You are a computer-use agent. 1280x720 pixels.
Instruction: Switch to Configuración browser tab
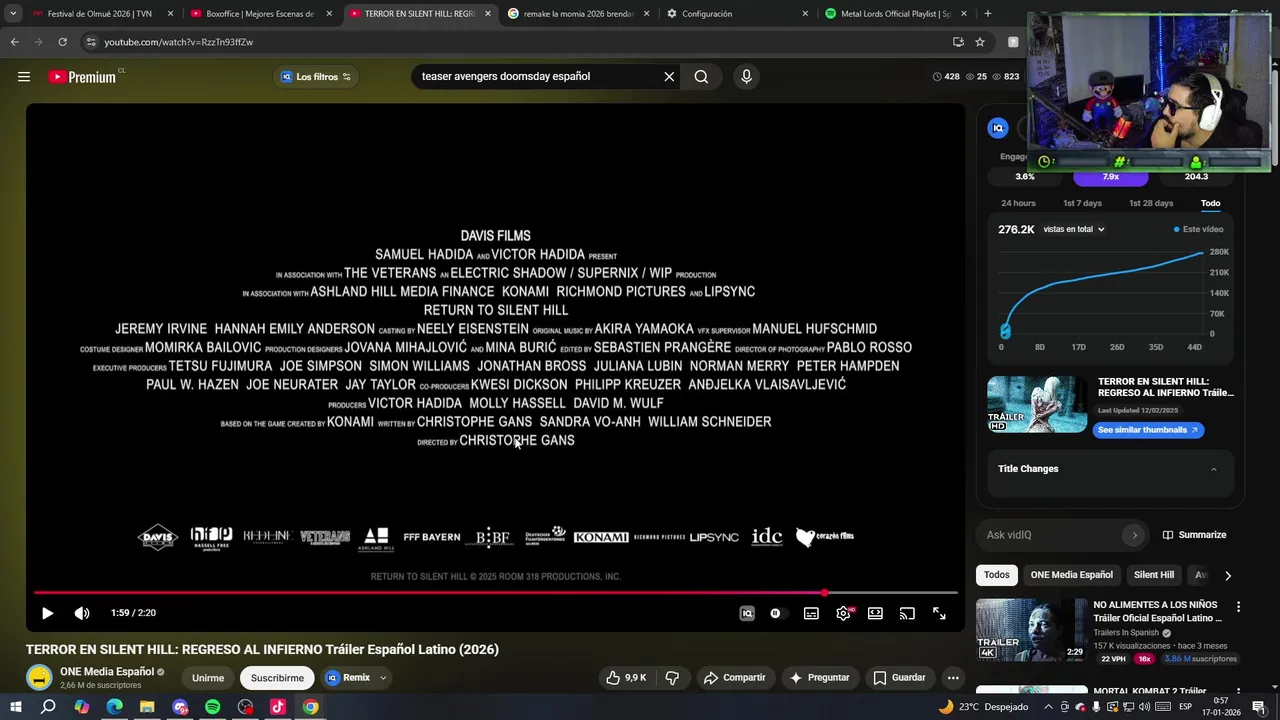tap(736, 14)
